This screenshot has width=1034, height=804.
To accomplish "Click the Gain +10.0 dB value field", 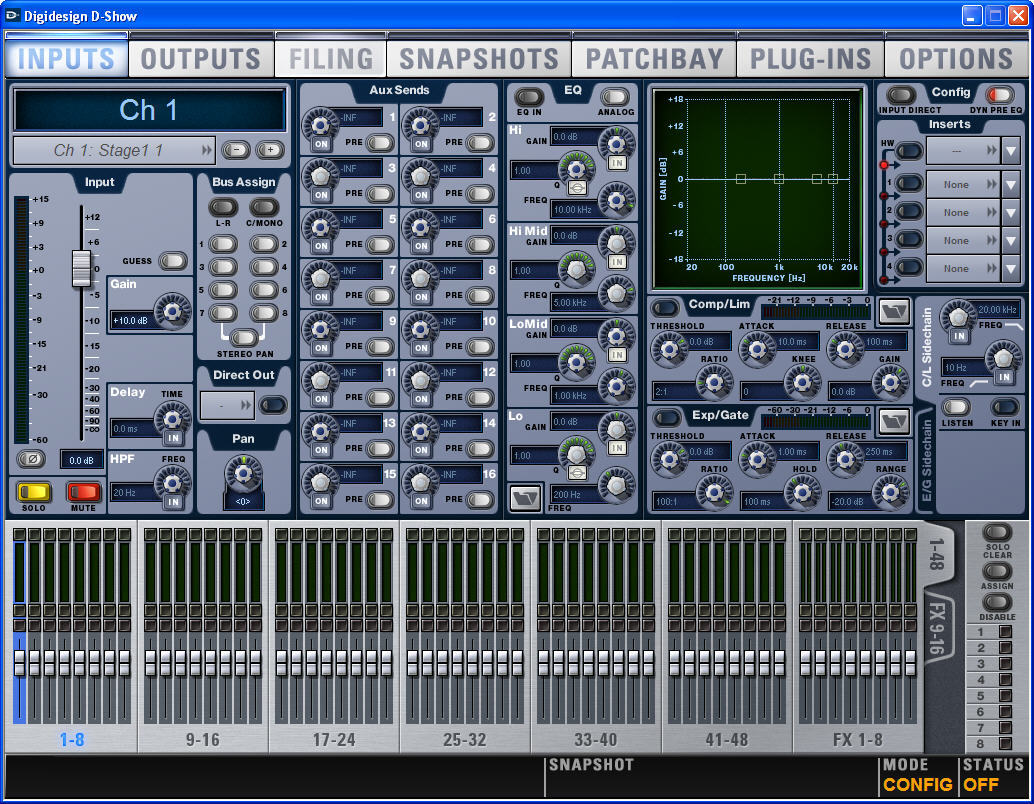I will coord(132,321).
